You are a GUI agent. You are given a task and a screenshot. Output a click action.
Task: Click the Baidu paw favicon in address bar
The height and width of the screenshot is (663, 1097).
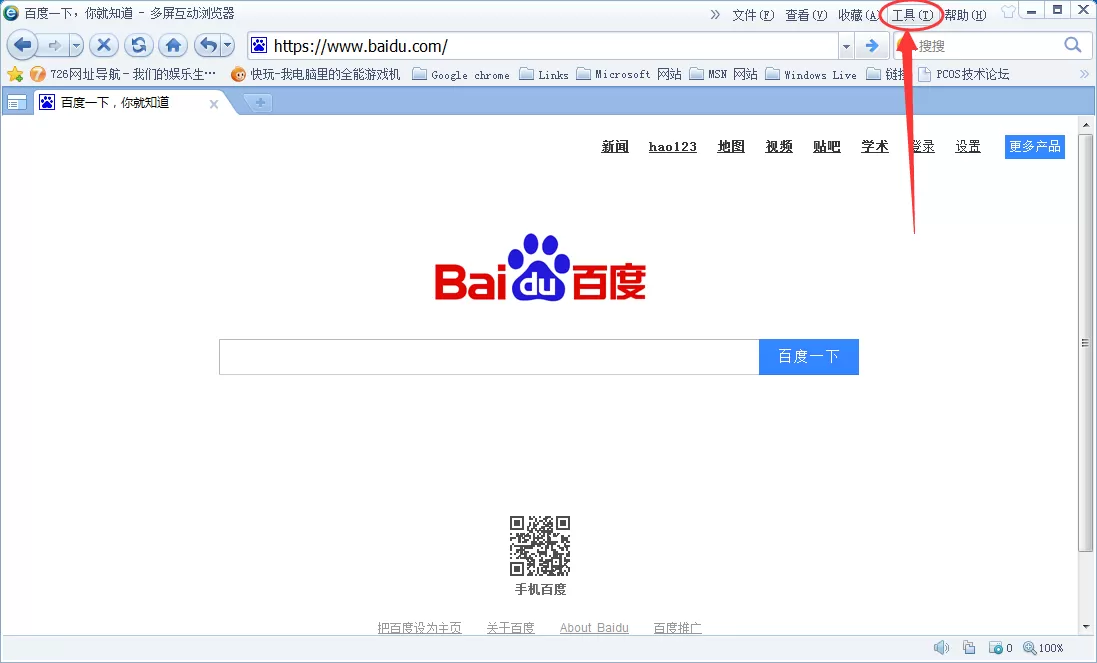259,46
